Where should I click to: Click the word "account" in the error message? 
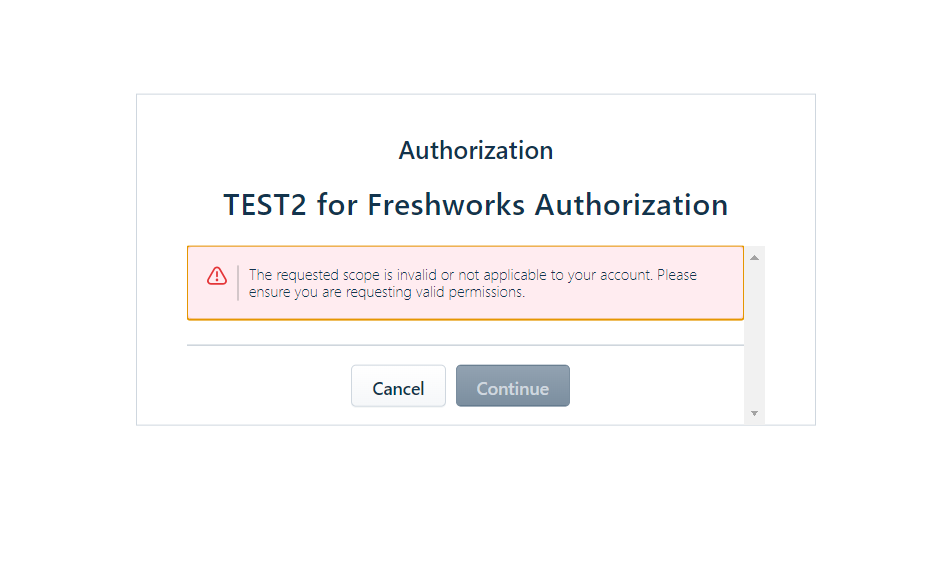point(625,275)
